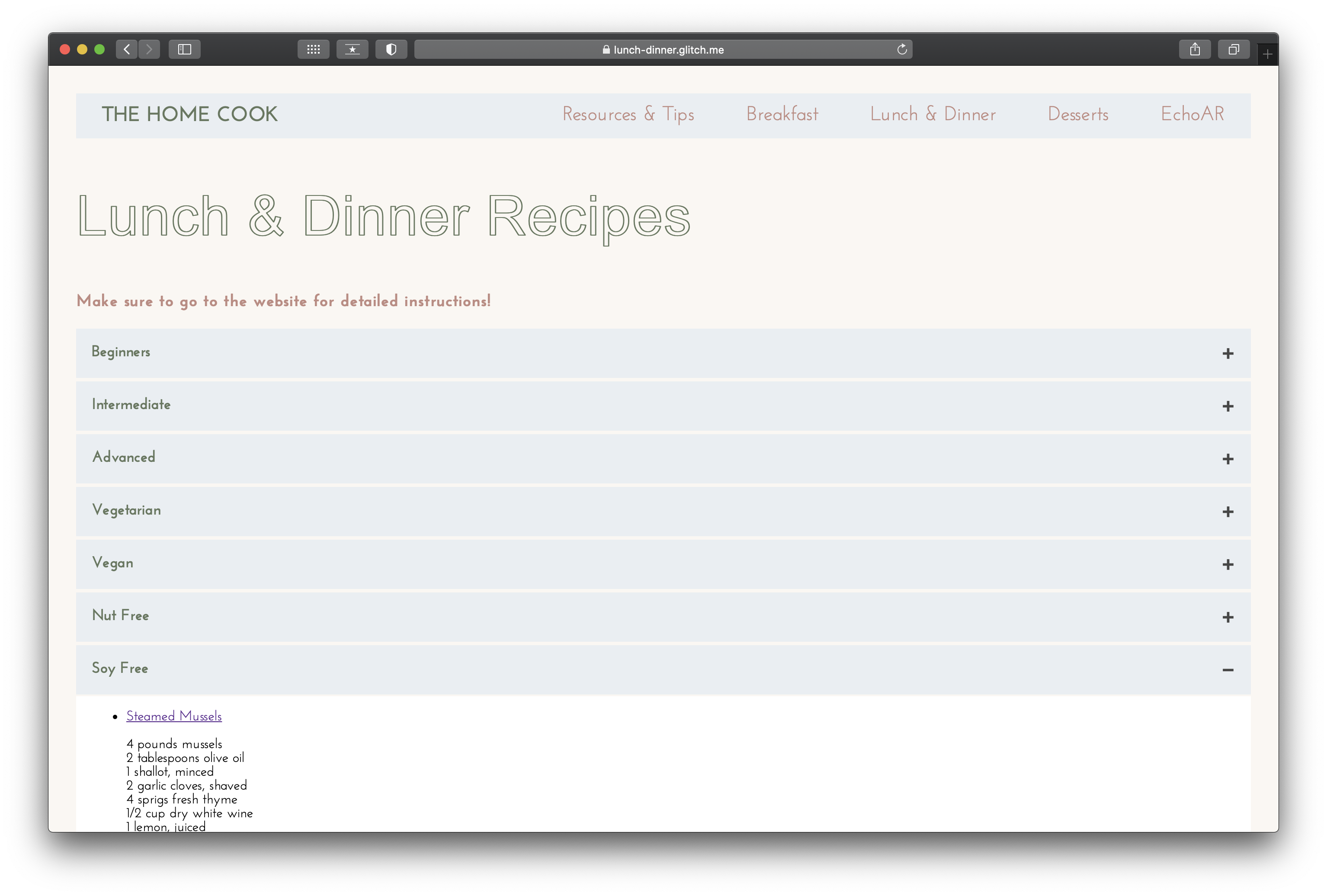This screenshot has width=1327, height=896.
Task: Open the Top Sites grid icon
Action: 314,49
